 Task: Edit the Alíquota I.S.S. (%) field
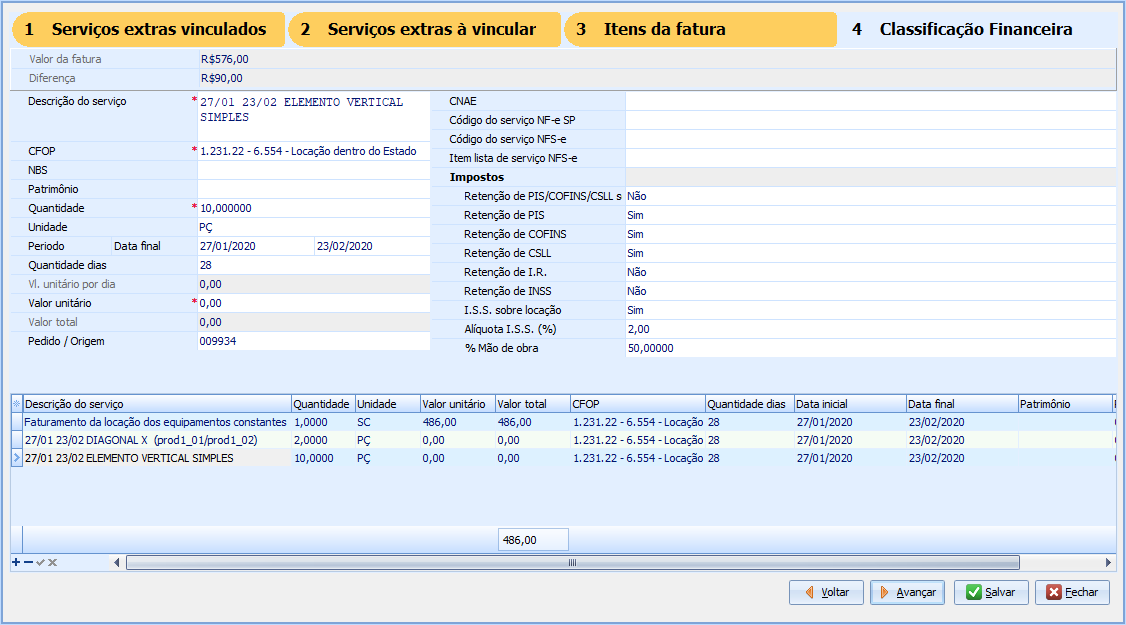870,329
